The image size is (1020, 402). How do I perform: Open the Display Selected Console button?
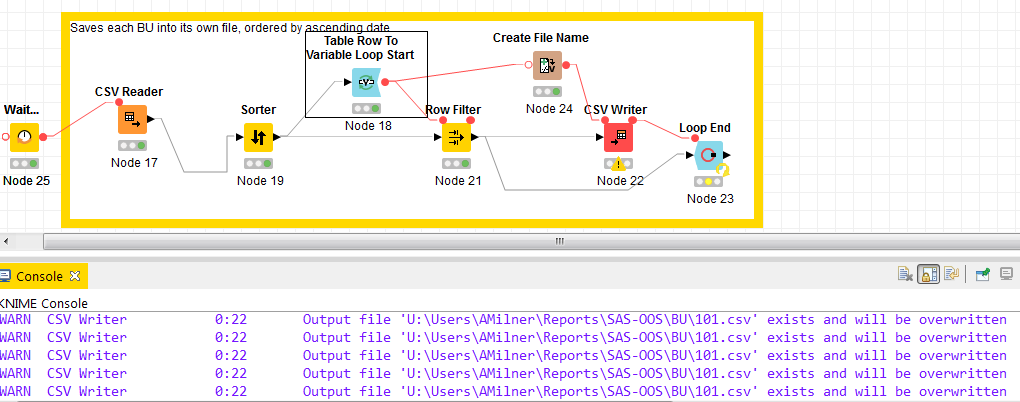pyautogui.click(x=1006, y=273)
